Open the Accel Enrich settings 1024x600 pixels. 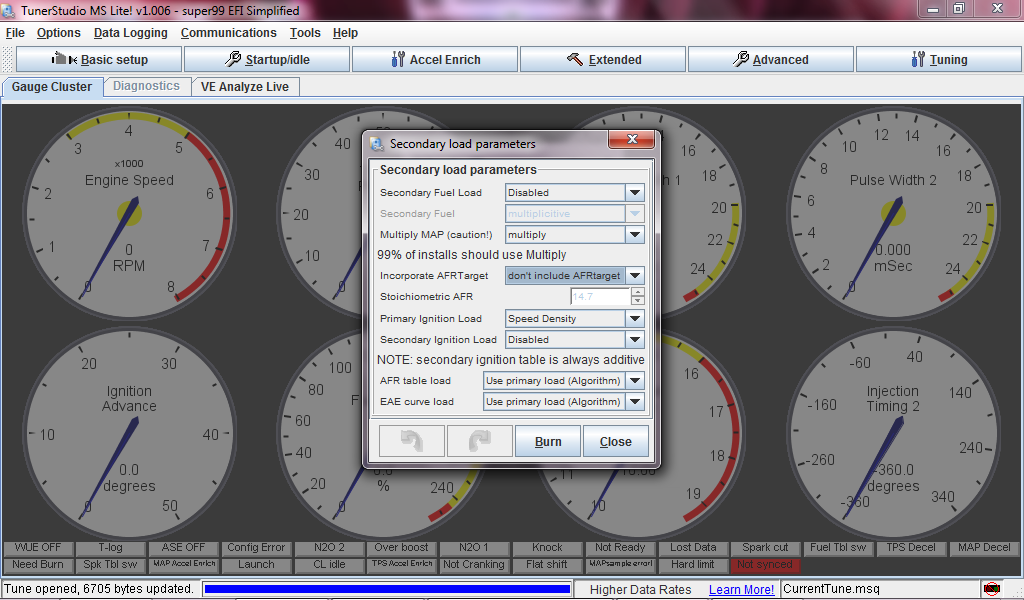435,59
